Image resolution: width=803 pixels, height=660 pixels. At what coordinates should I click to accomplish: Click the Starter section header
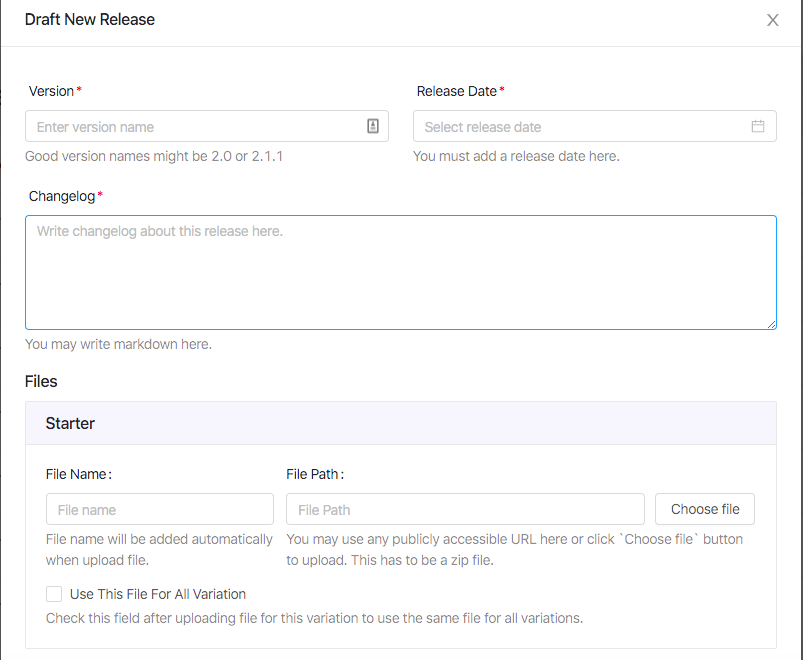pos(401,423)
